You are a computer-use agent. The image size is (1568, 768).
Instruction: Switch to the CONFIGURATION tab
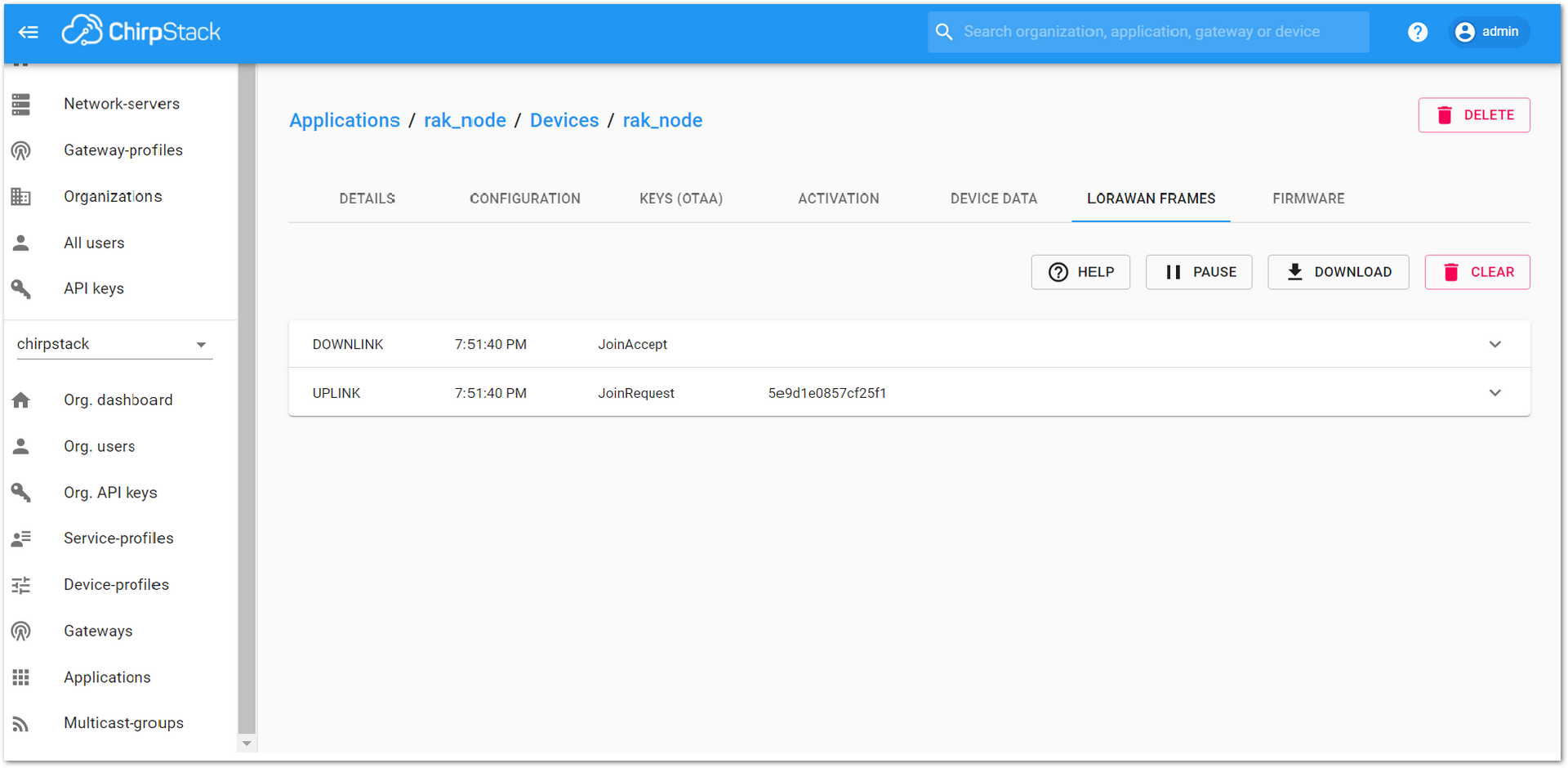point(524,199)
